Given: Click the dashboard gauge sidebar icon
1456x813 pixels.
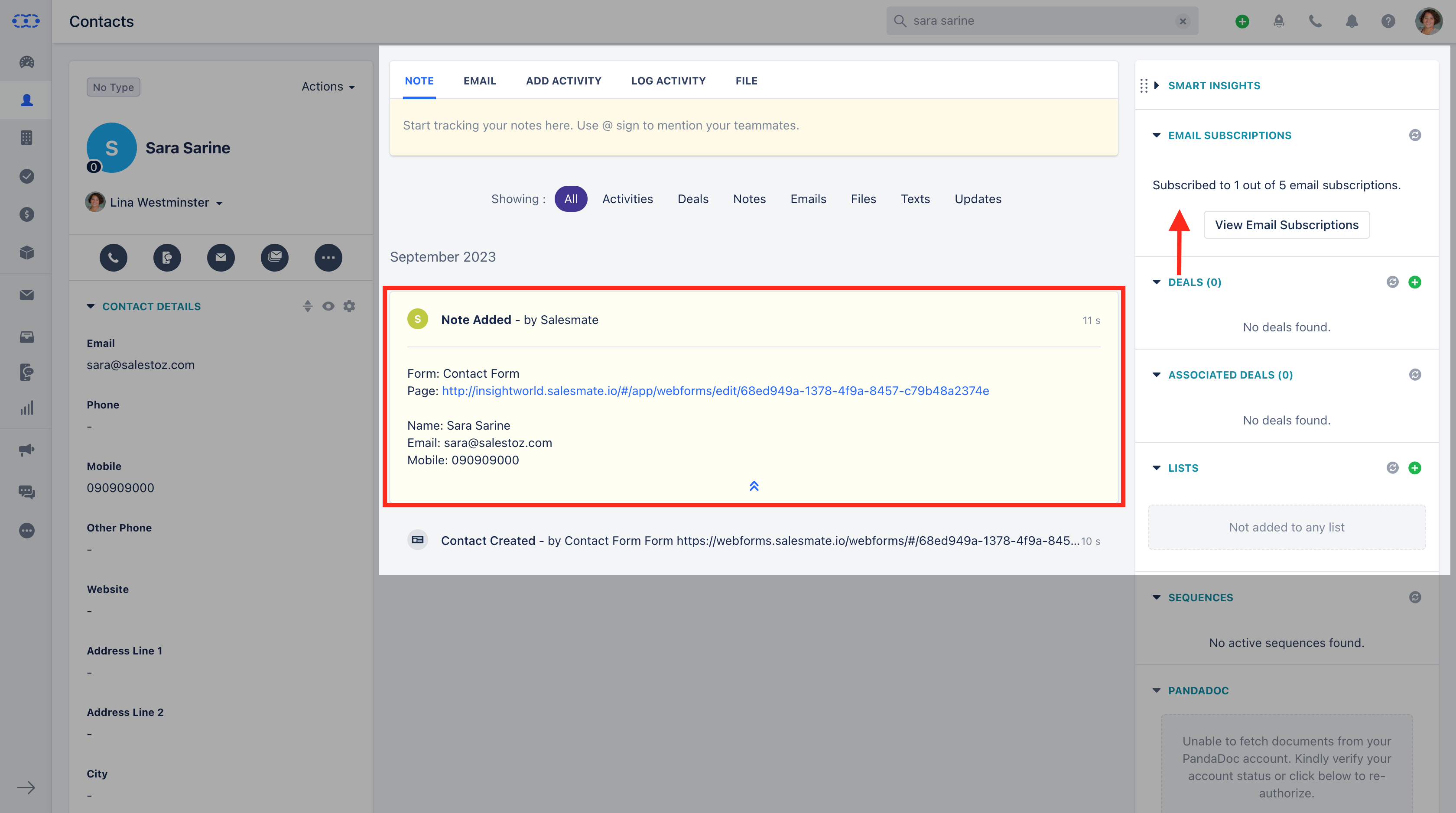Looking at the screenshot, I should [x=26, y=62].
